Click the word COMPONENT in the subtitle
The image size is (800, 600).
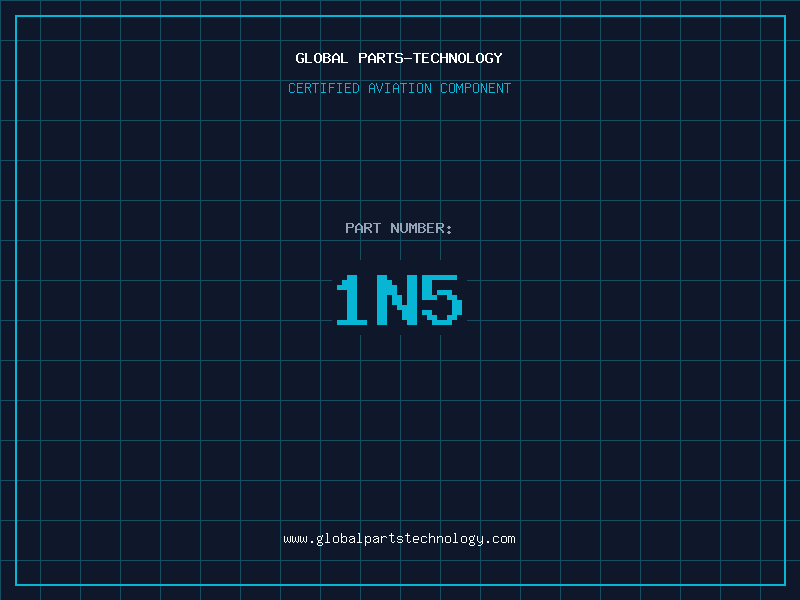pos(476,89)
